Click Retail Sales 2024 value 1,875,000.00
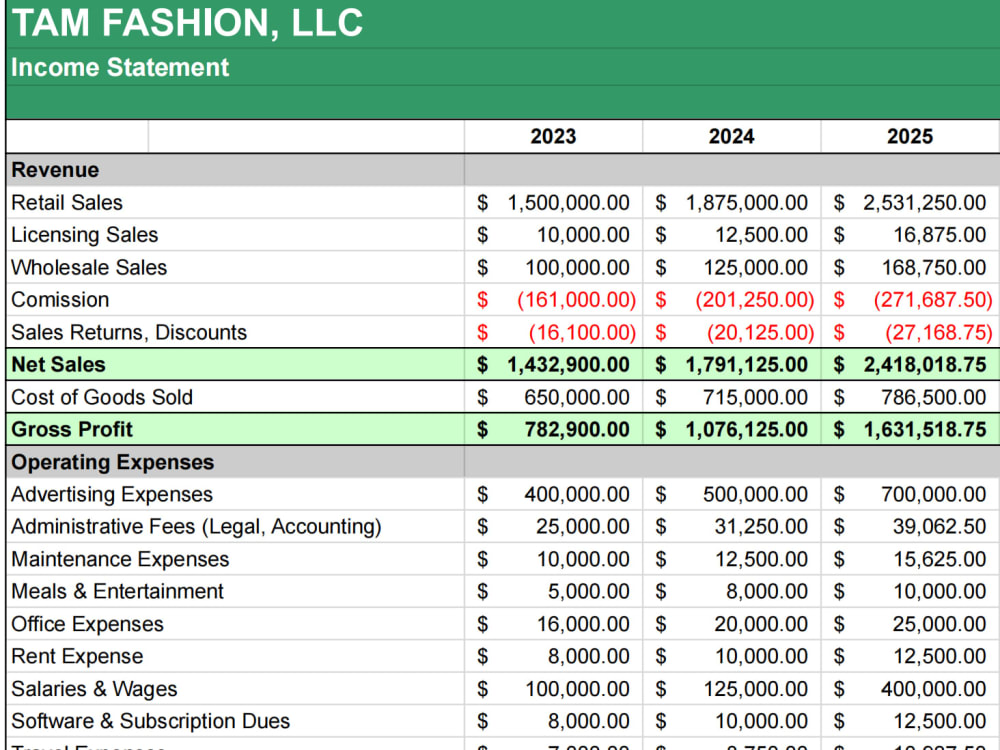 click(747, 203)
